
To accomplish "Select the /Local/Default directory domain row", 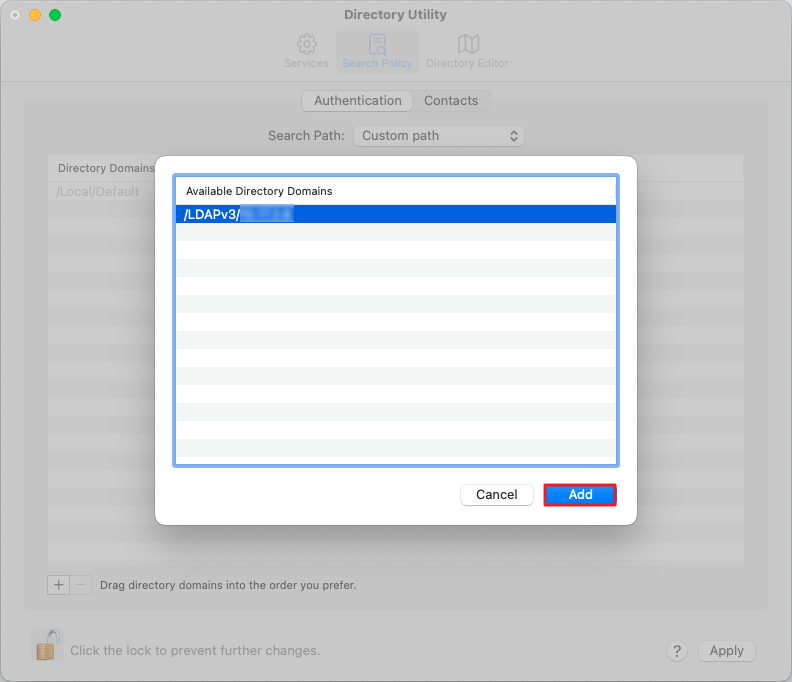I will pyautogui.click(x=98, y=192).
